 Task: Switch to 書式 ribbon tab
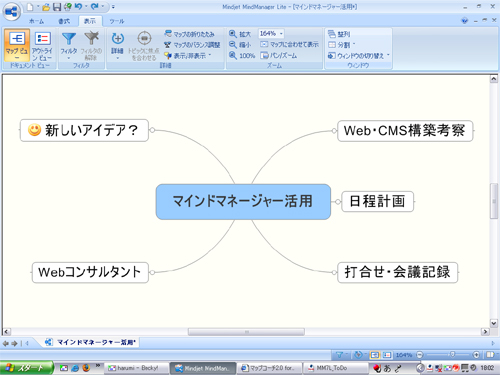64,21
